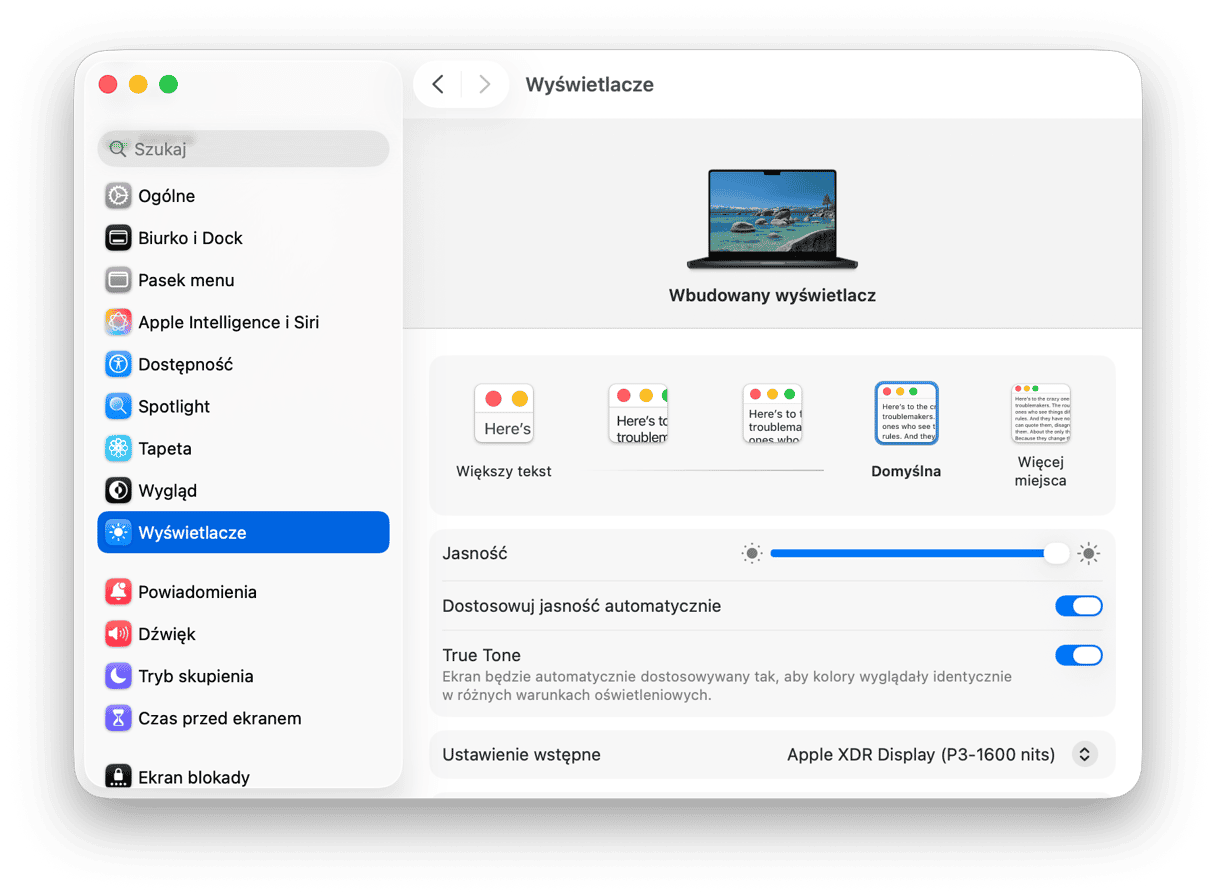Click the Jasność brightness slider track
This screenshot has width=1216, height=896.
pyautogui.click(x=910, y=553)
